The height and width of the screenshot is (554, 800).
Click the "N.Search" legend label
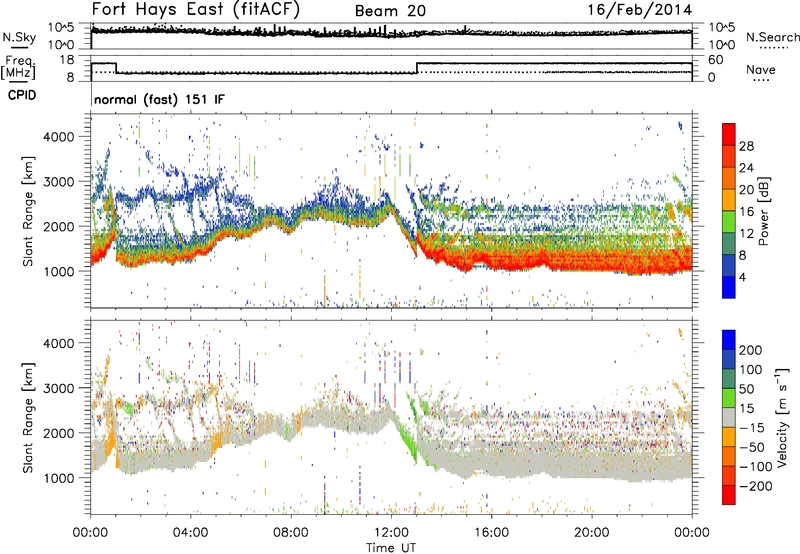click(x=772, y=37)
